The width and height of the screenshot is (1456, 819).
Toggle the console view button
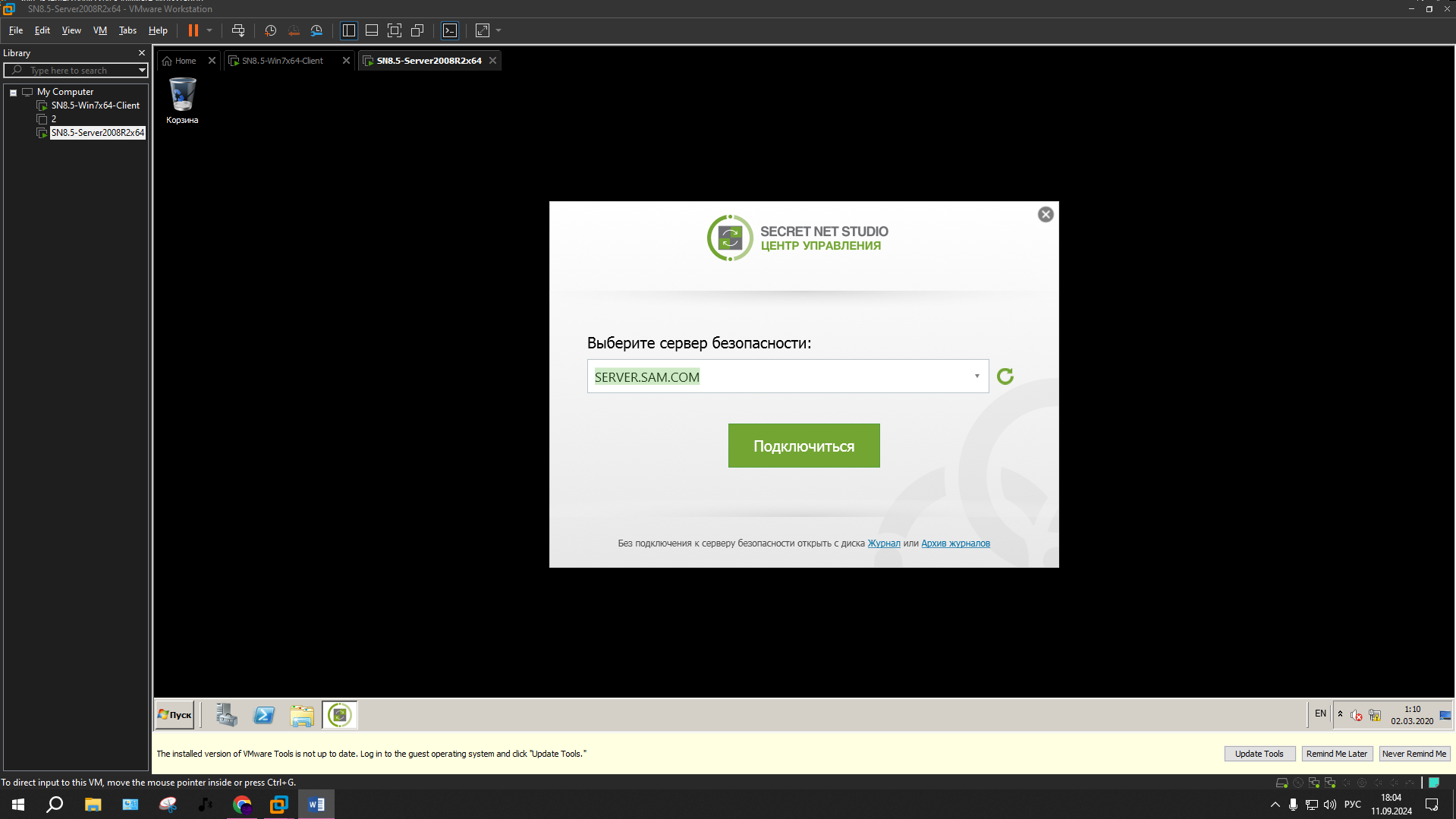point(450,30)
